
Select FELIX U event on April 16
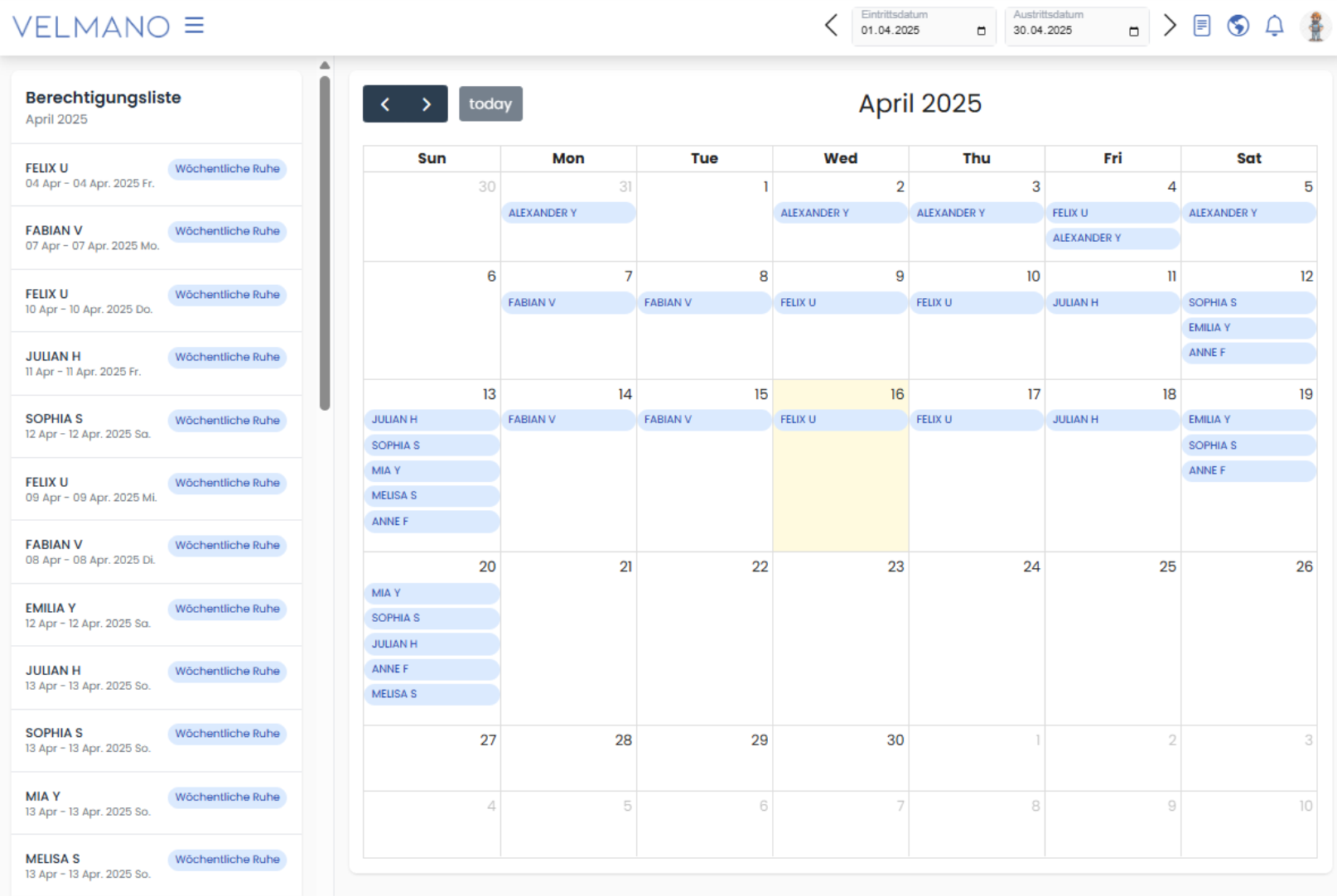tap(839, 420)
